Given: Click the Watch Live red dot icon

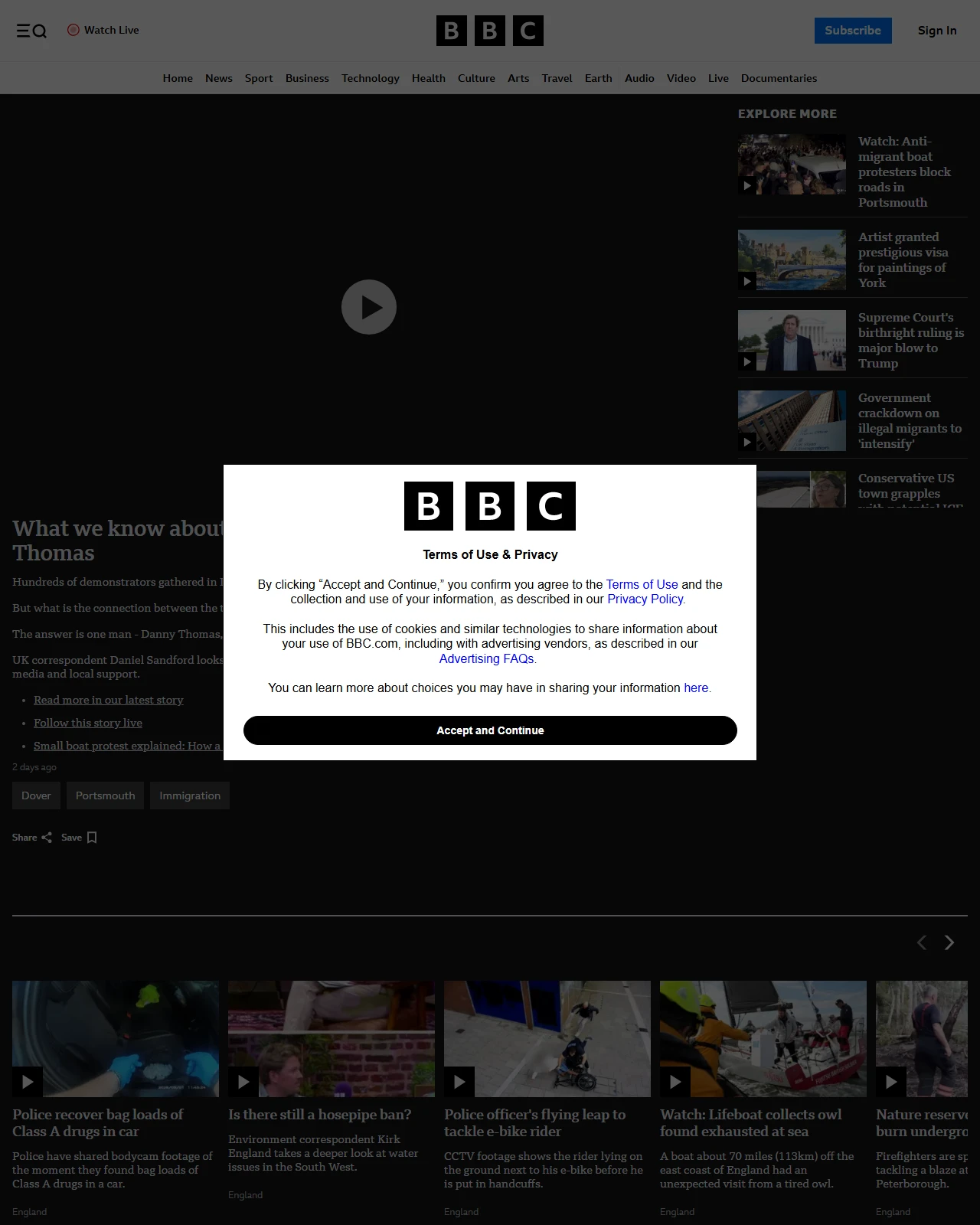Looking at the screenshot, I should [x=73, y=30].
